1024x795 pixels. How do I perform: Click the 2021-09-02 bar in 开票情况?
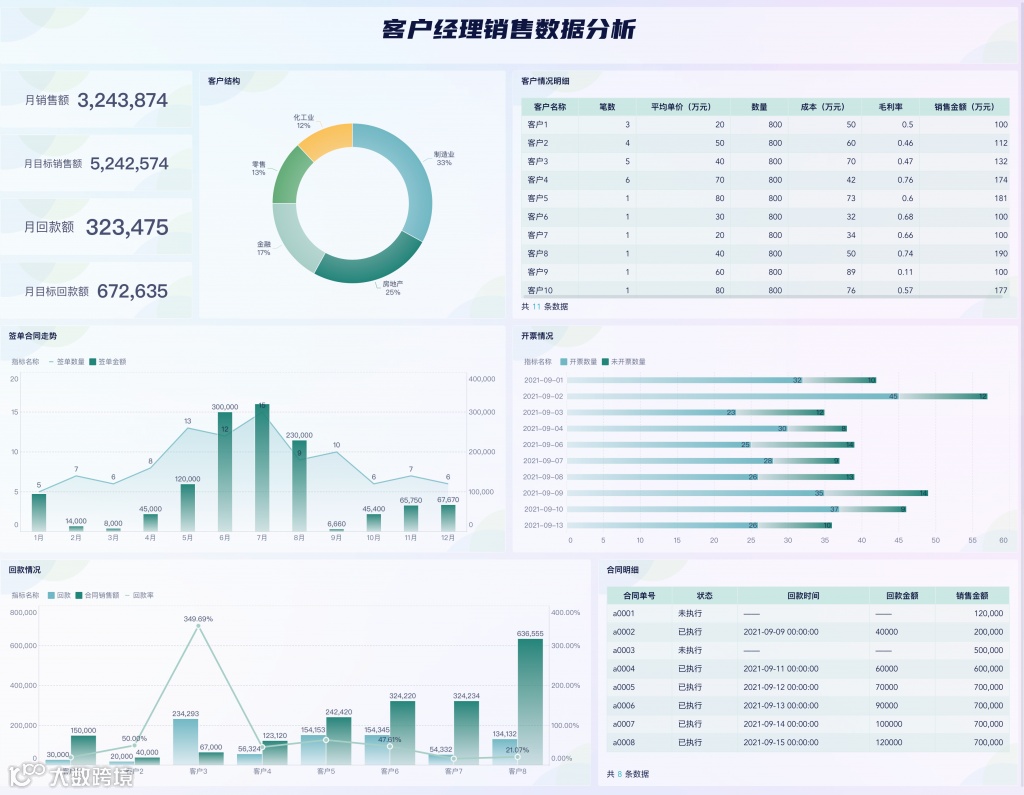[777, 397]
